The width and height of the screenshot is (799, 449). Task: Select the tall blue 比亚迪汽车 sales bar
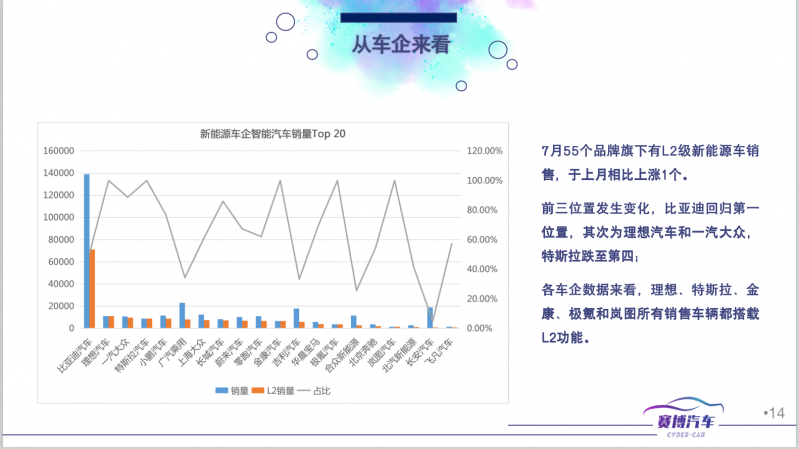(87, 251)
